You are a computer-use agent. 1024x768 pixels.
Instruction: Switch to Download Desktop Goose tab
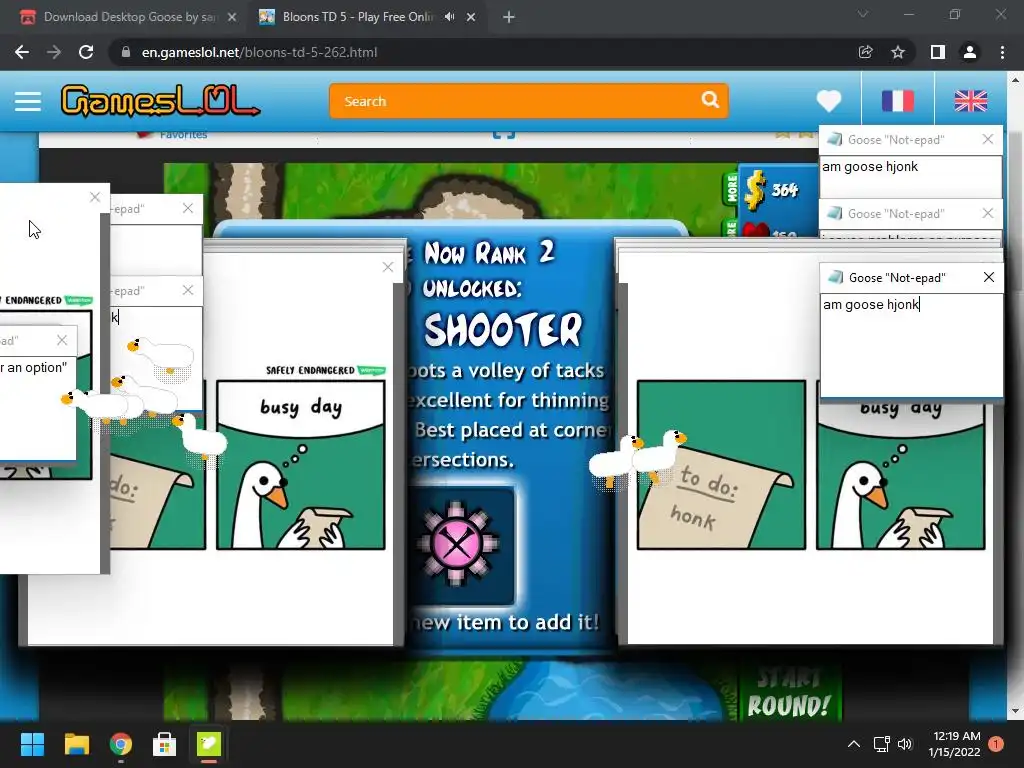(x=128, y=17)
